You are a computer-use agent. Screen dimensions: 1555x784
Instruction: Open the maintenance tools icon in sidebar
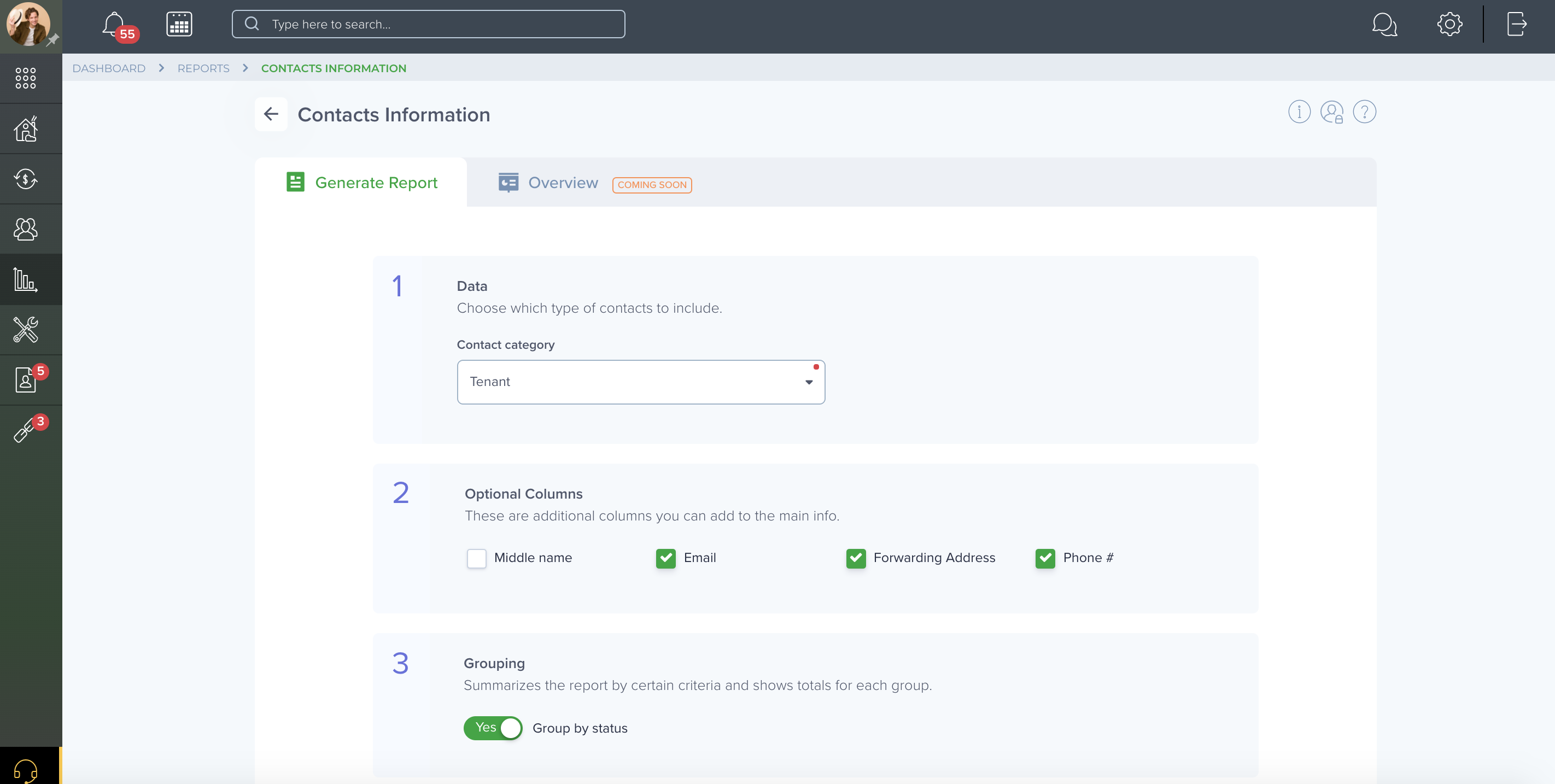click(25, 330)
